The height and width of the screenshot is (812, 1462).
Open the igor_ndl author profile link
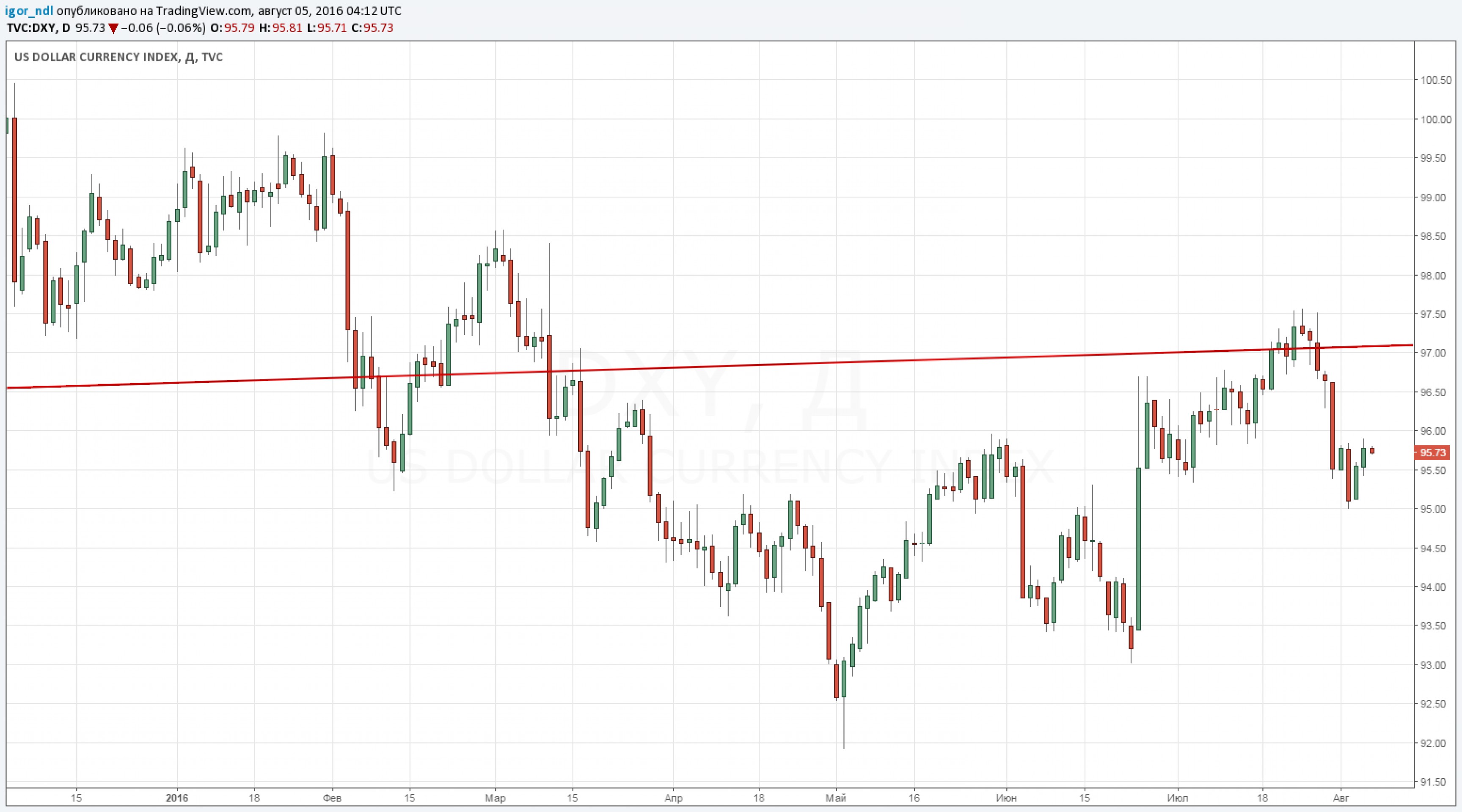pyautogui.click(x=29, y=11)
